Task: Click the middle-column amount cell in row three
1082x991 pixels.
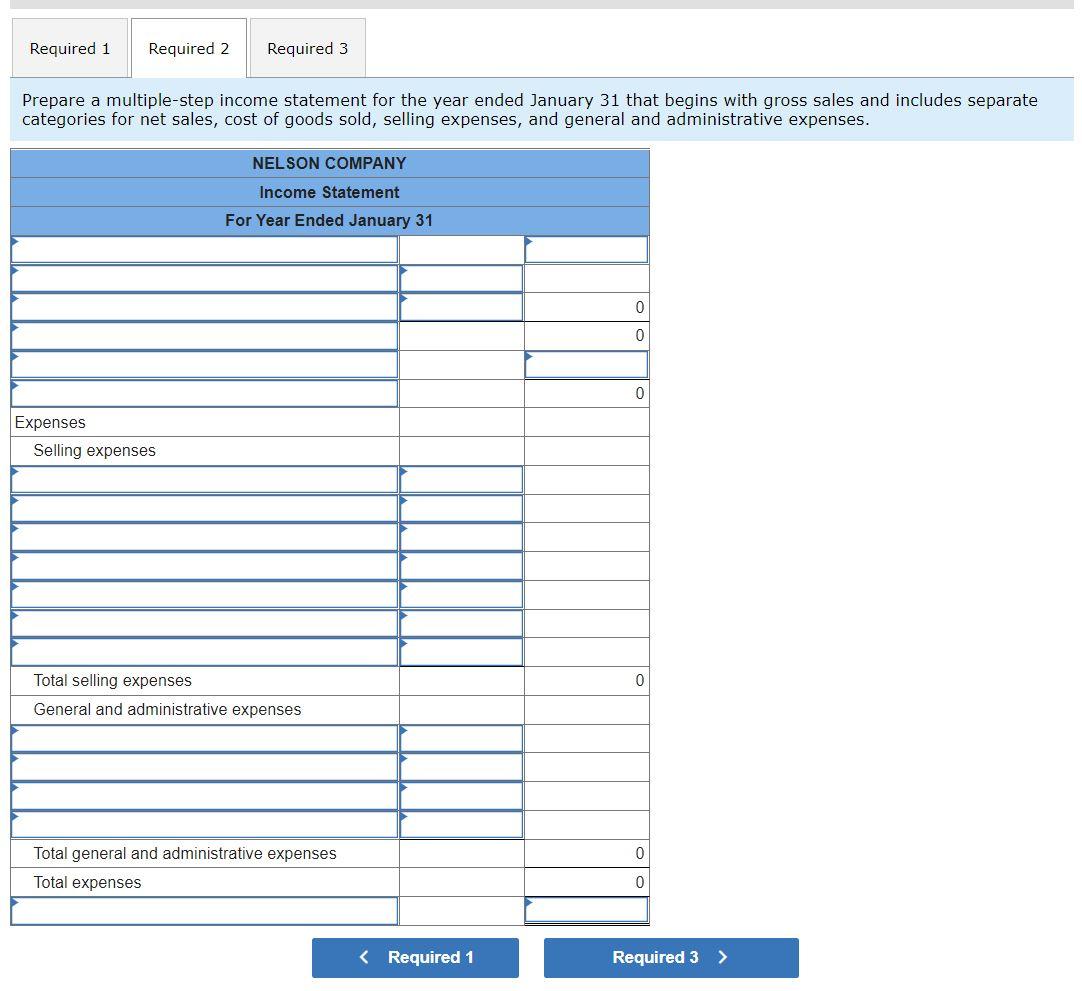Action: (x=460, y=306)
